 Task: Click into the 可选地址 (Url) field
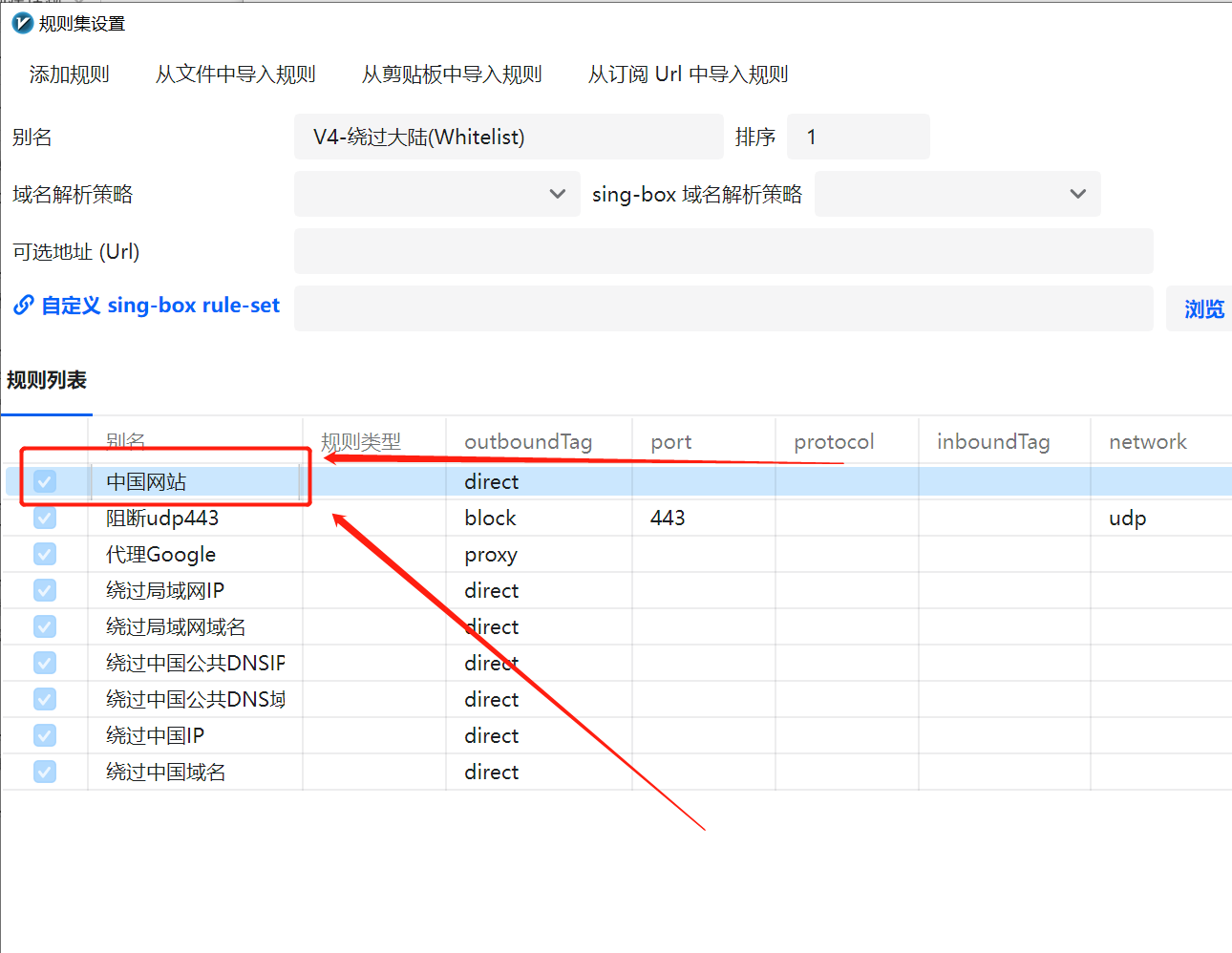coord(723,251)
